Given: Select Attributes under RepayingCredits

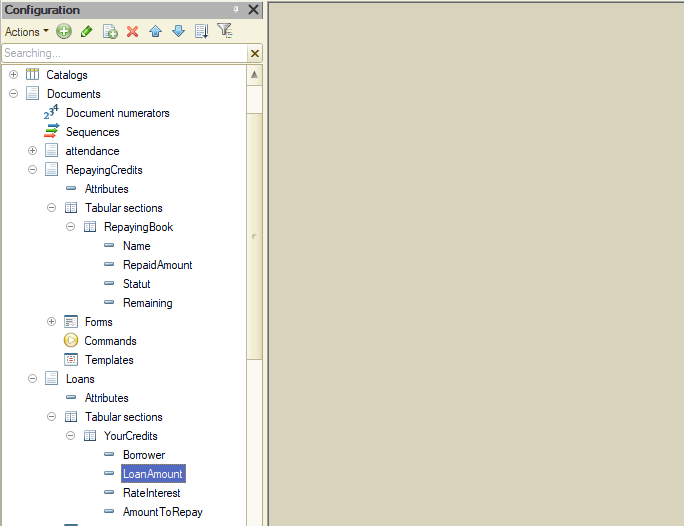Looking at the screenshot, I should click(x=107, y=189).
